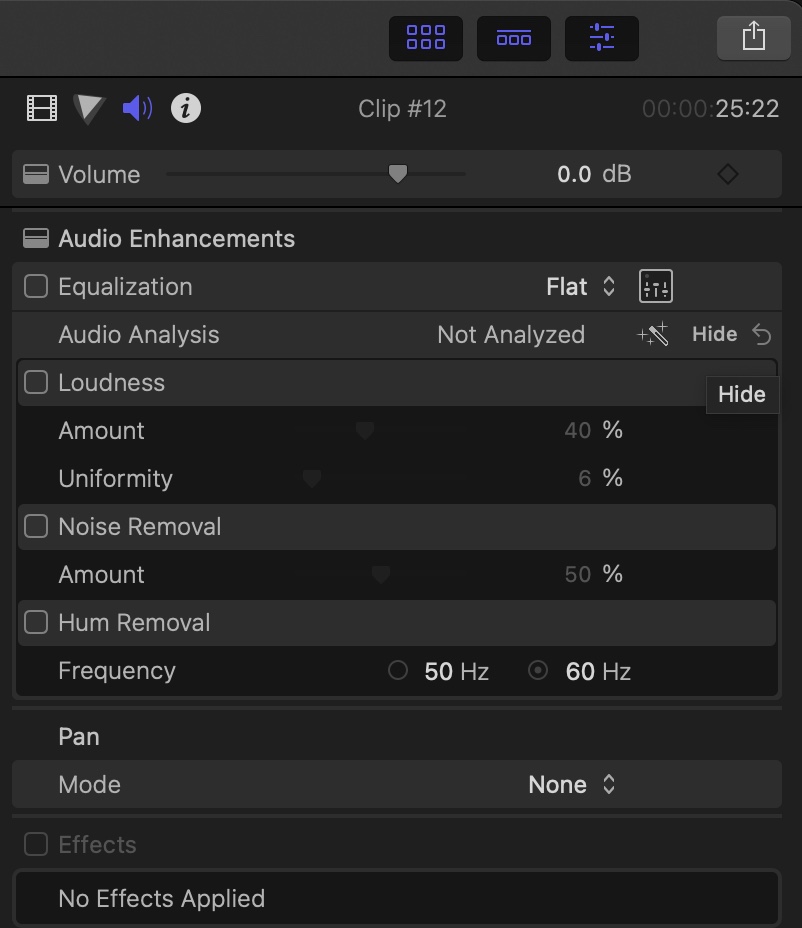Show the equalizer controls icon
Screen dimensions: 802x928
click(x=656, y=287)
